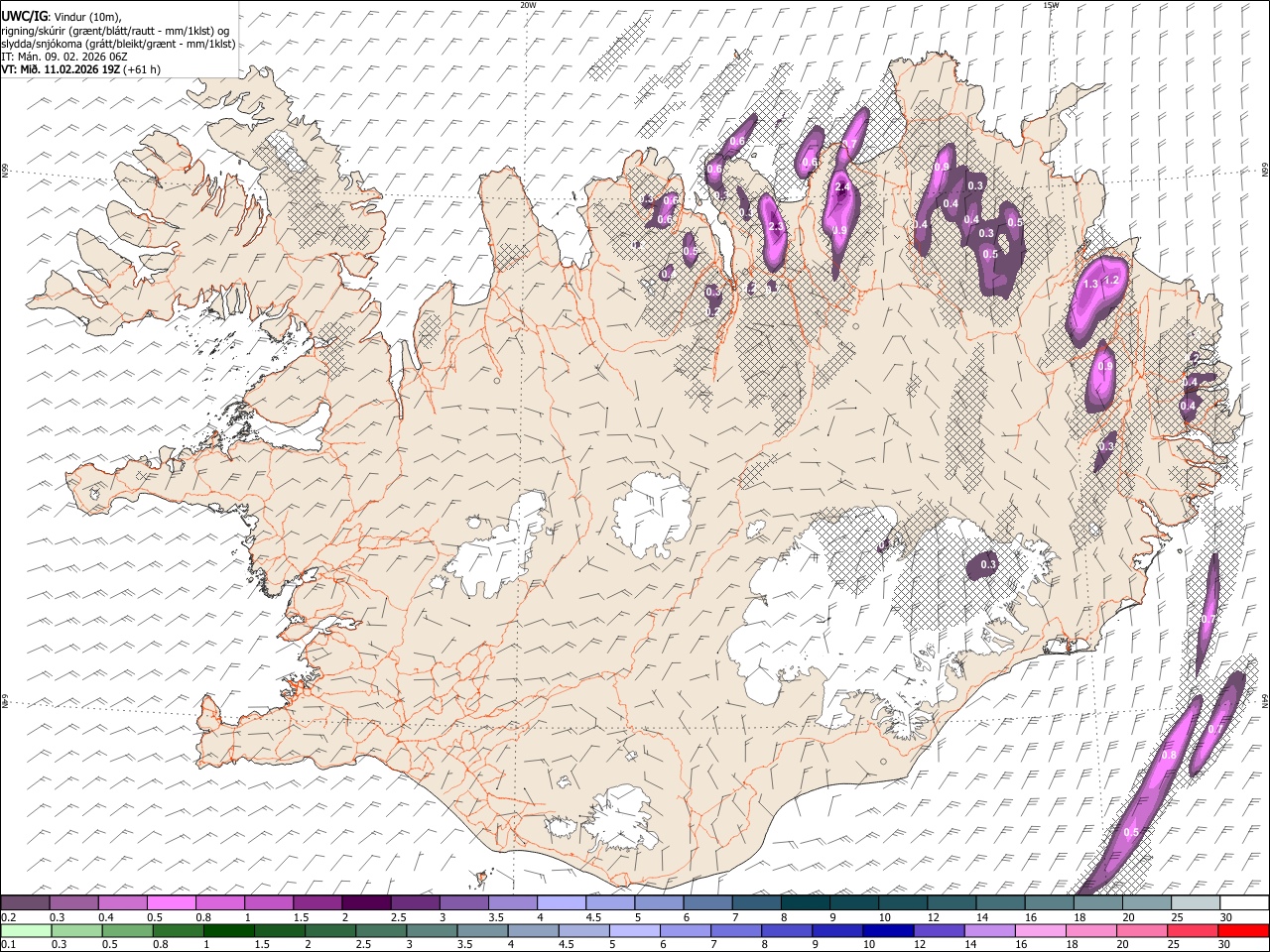Click the '0.8' value in the offshore streak
The image size is (1270, 952).
pos(1168,756)
